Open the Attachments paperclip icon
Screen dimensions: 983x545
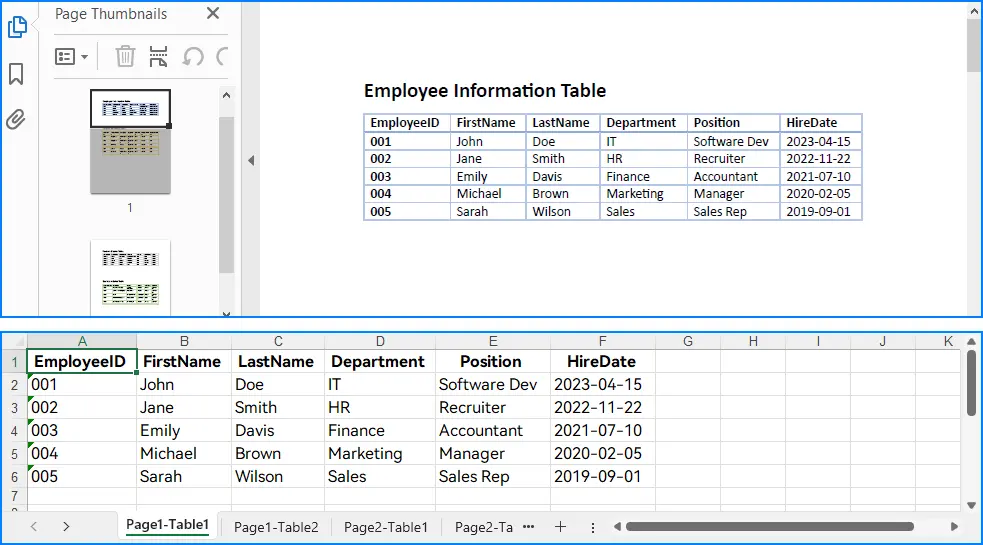(16, 119)
